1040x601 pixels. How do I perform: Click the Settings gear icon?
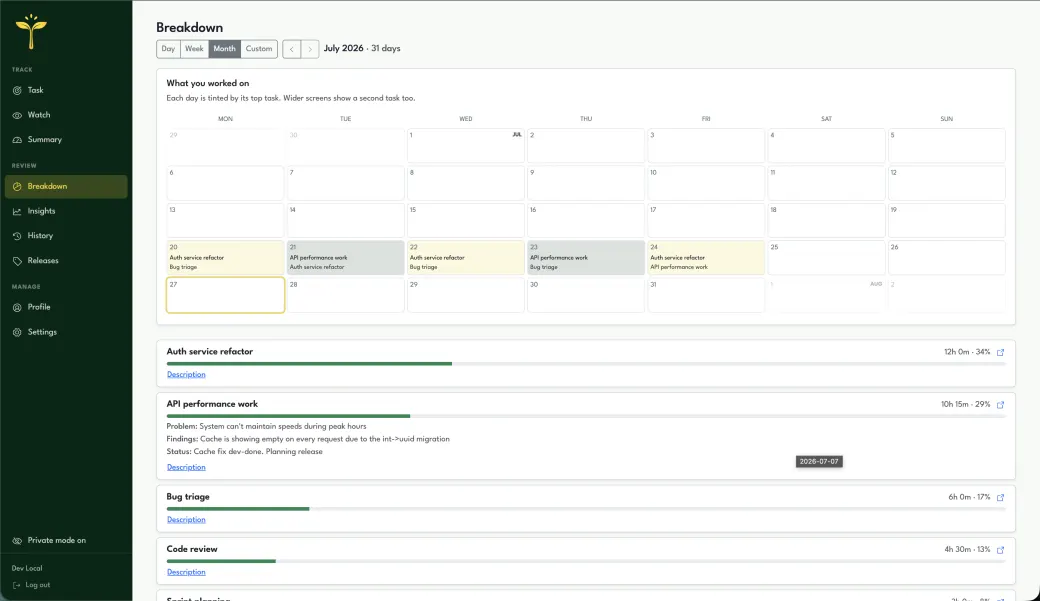click(x=17, y=332)
